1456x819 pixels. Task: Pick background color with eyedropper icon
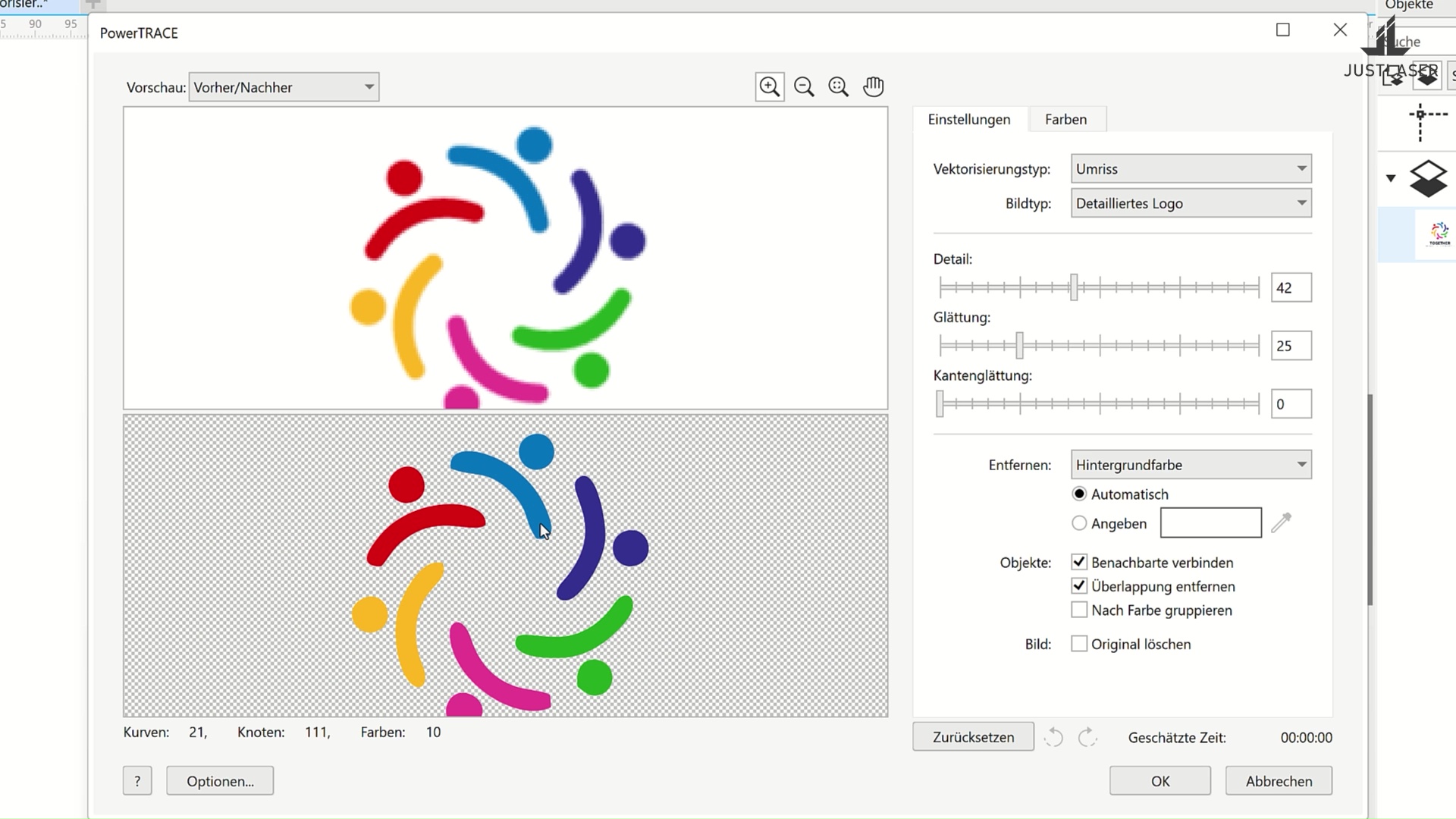tap(1281, 522)
